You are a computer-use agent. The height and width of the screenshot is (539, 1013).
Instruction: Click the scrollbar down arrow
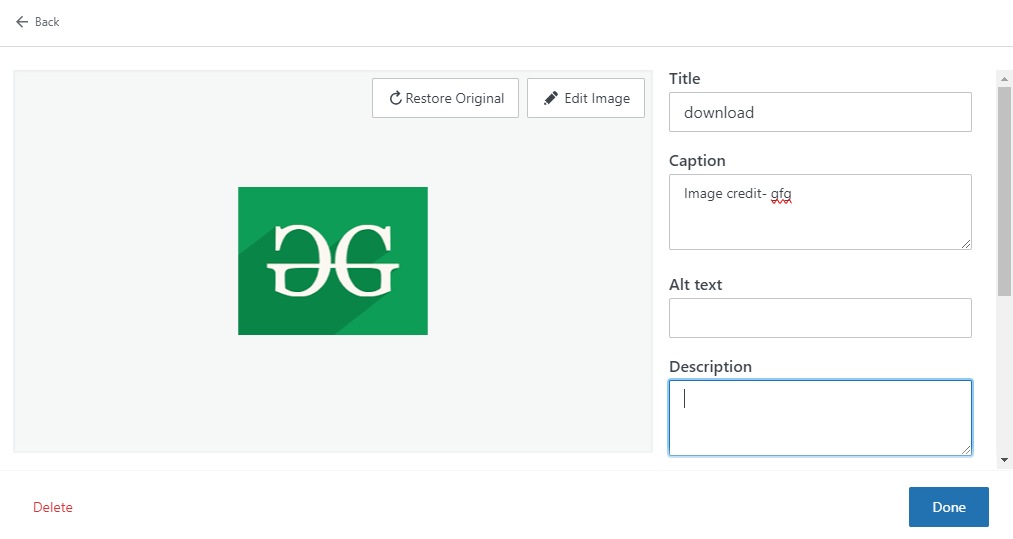(1004, 459)
